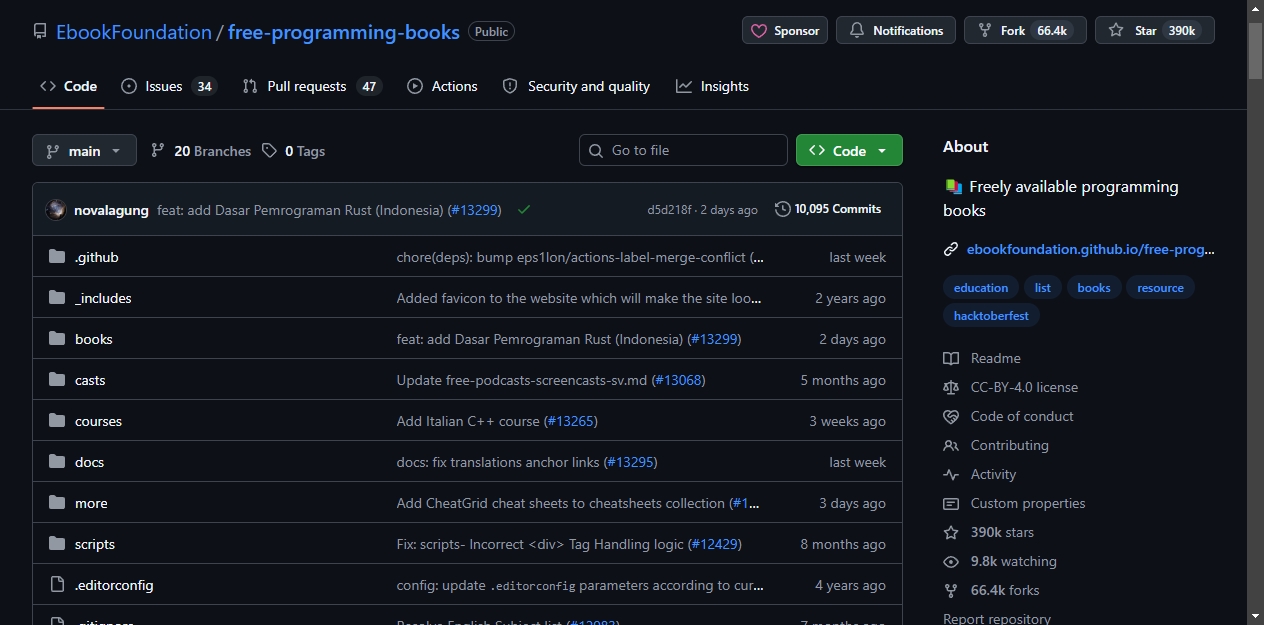This screenshot has width=1264, height=625.
Task: Open the novalagung author link
Action: (111, 210)
